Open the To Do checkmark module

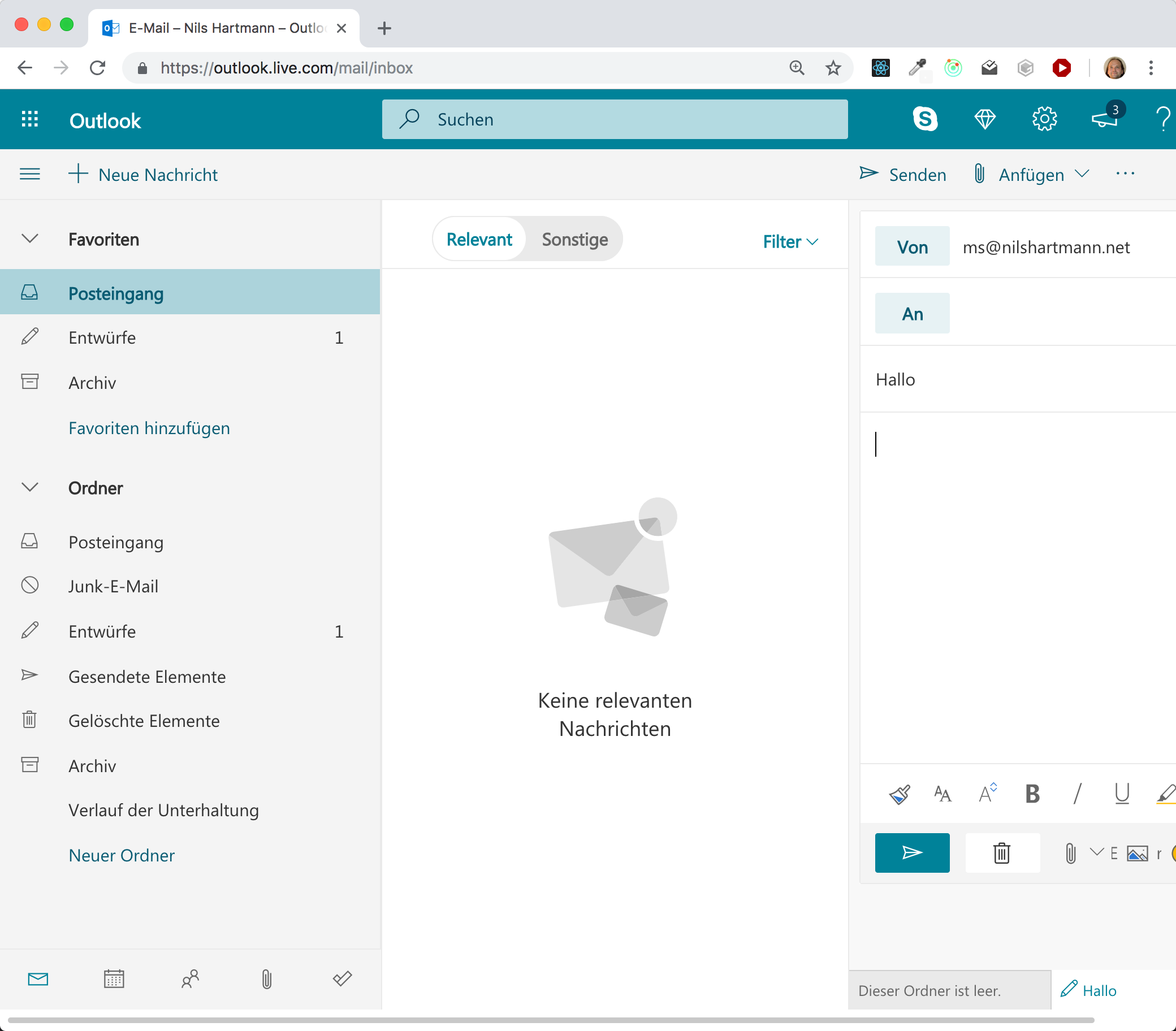(x=342, y=978)
